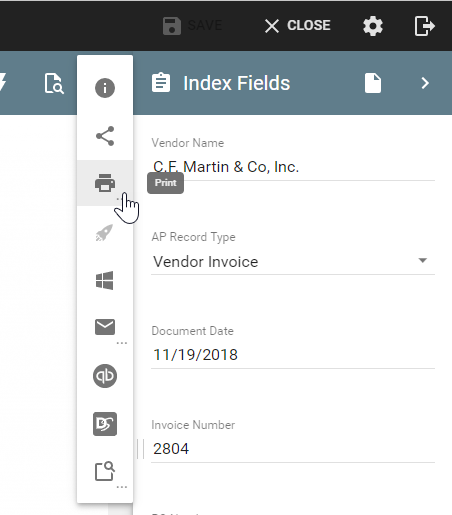Launch the rocket icon action
Viewport: 452px width, 515px height.
105,233
